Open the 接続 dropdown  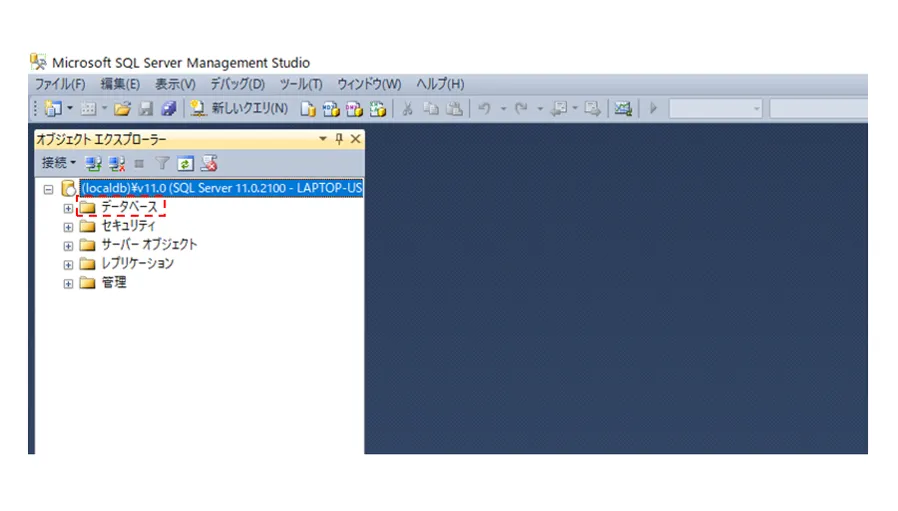pyautogui.click(x=59, y=163)
